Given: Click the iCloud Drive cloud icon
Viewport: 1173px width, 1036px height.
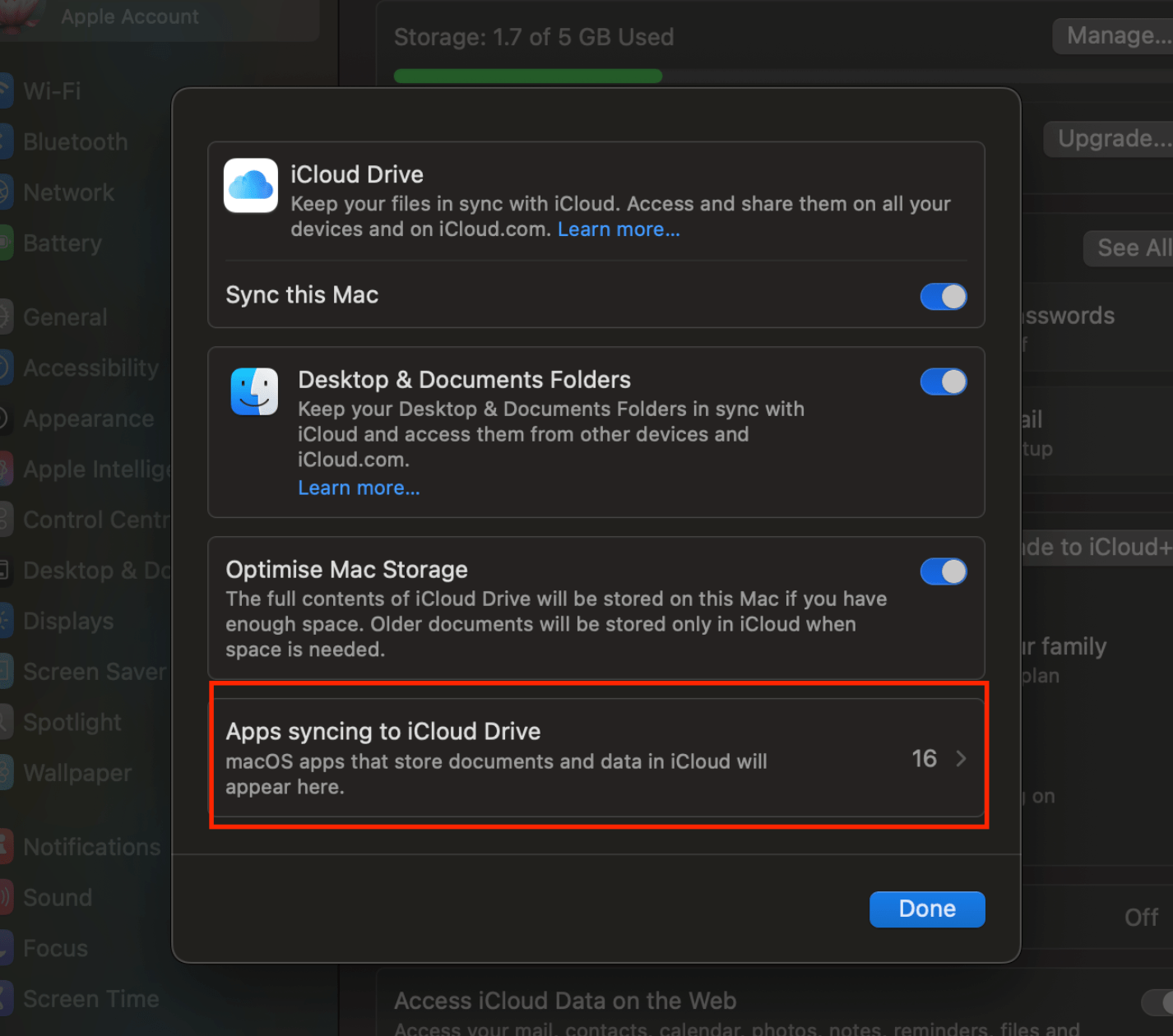Looking at the screenshot, I should coord(250,185).
